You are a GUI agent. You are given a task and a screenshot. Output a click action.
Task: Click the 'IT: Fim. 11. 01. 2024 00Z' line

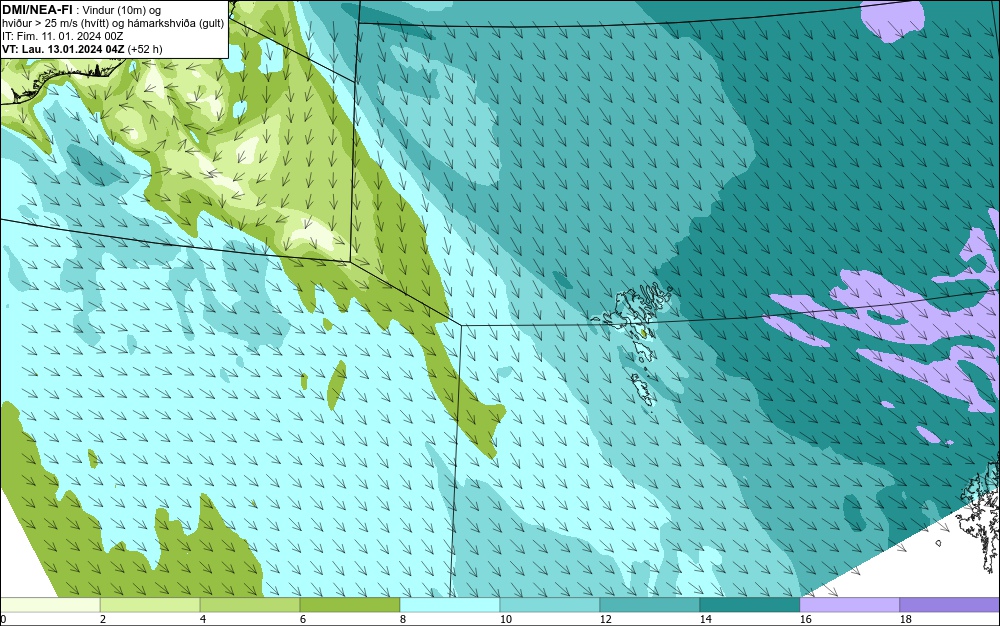(62, 36)
